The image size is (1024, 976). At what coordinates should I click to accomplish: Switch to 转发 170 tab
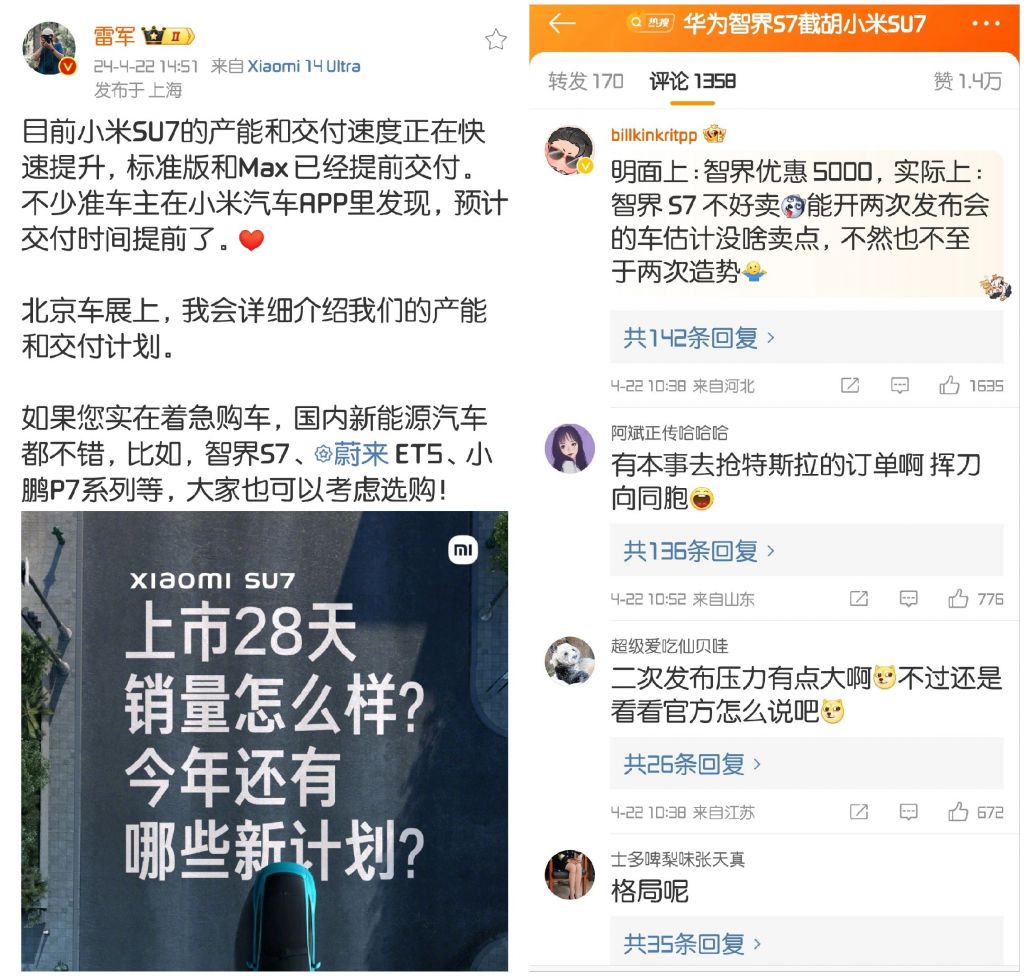click(586, 81)
